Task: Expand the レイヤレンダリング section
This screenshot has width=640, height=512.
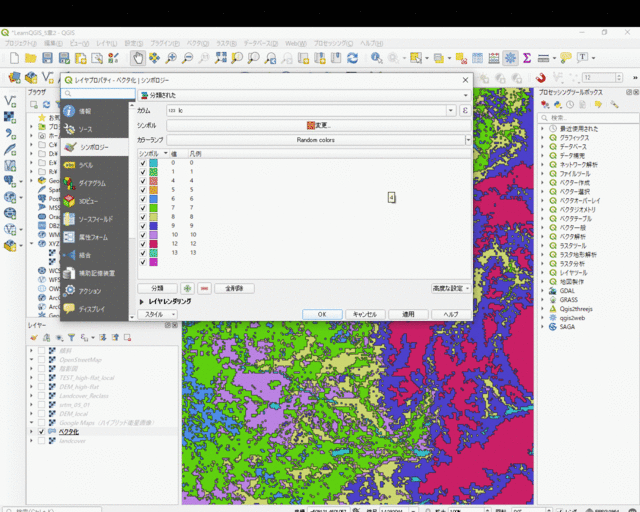Action: click(x=141, y=301)
